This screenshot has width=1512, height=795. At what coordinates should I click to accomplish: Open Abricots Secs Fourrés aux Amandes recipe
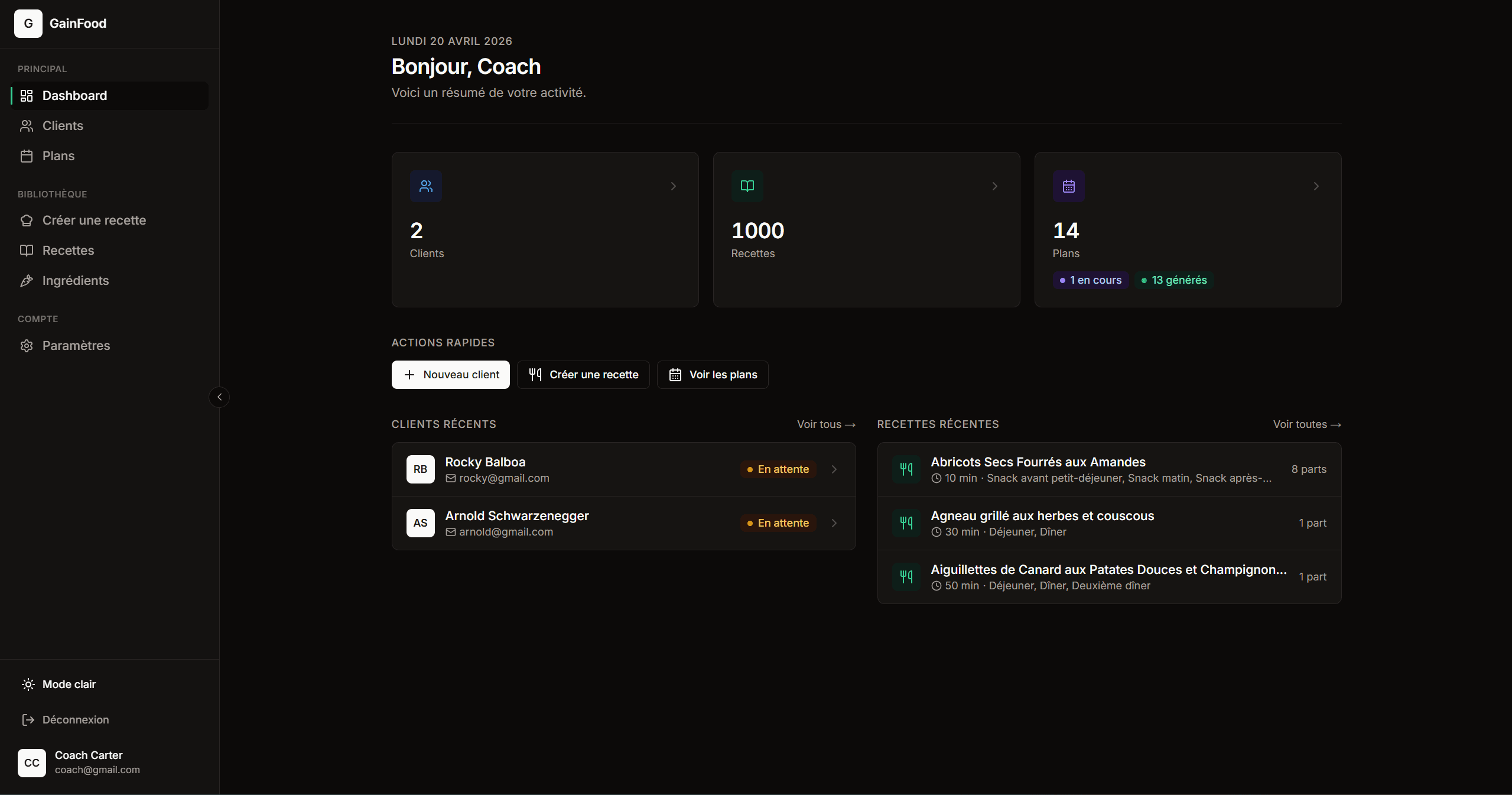[x=1110, y=469]
